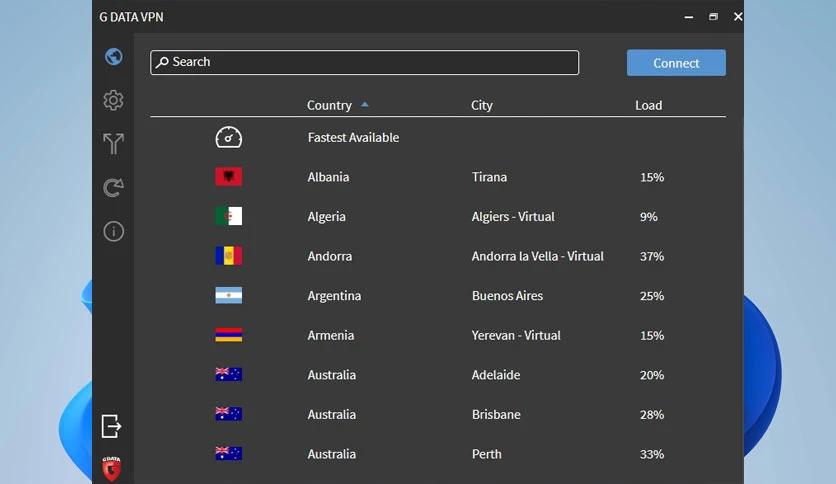Select the Perth city entry

pos(487,454)
